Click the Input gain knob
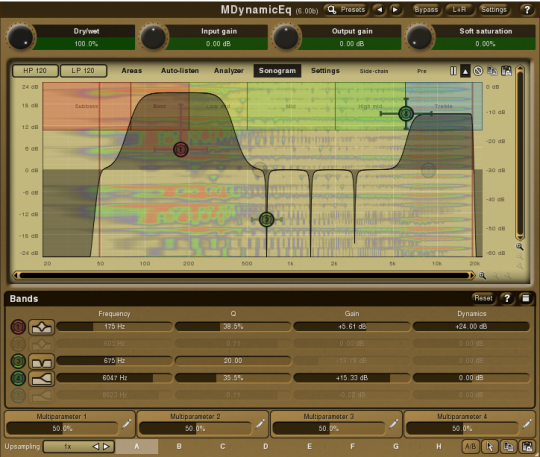 tap(153, 37)
